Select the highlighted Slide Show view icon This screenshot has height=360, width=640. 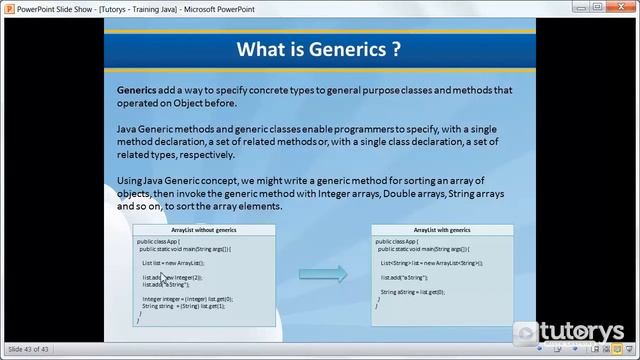pos(617,349)
